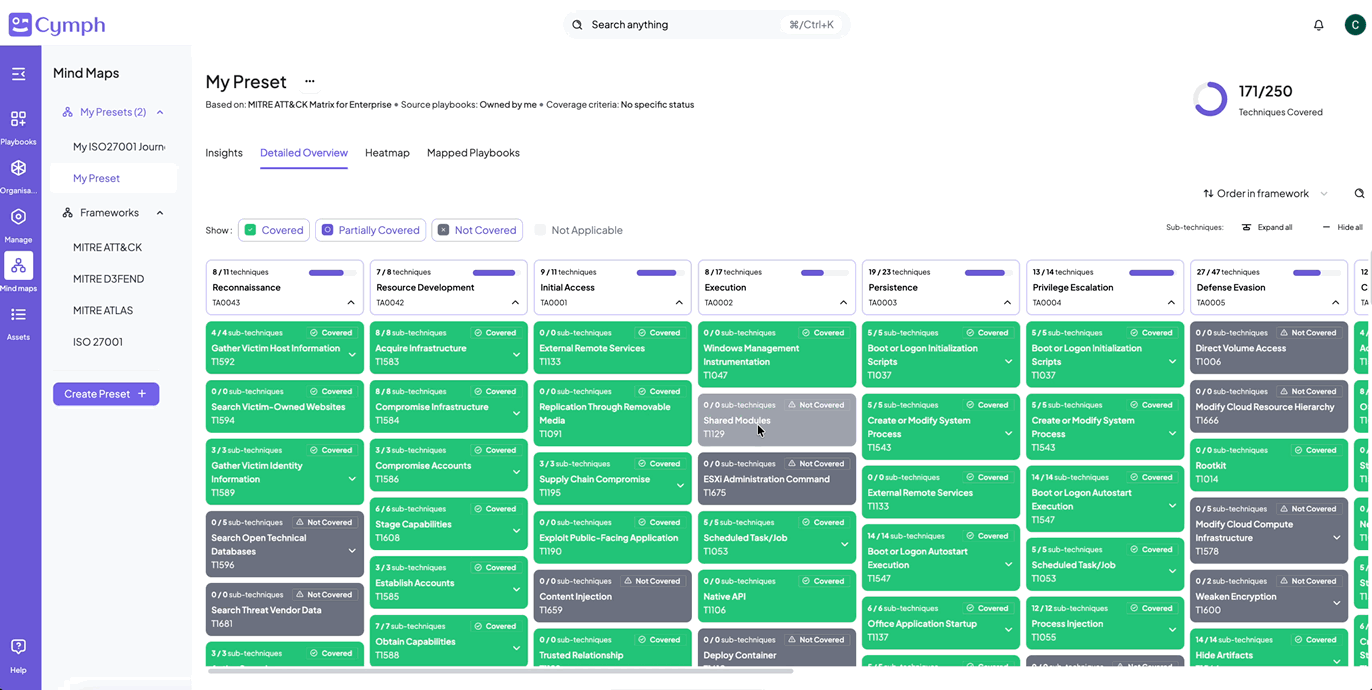
Task: Open the MITRE D3FEND framework
Action: 108,279
